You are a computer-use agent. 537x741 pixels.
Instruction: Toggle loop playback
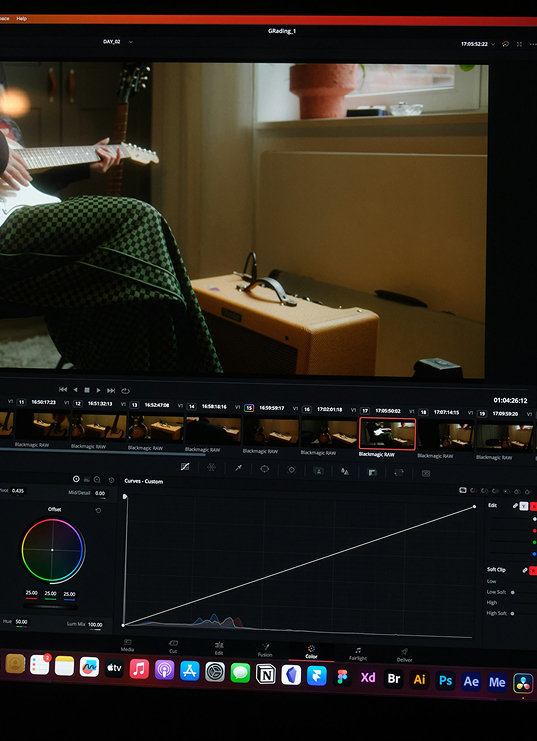[x=125, y=391]
